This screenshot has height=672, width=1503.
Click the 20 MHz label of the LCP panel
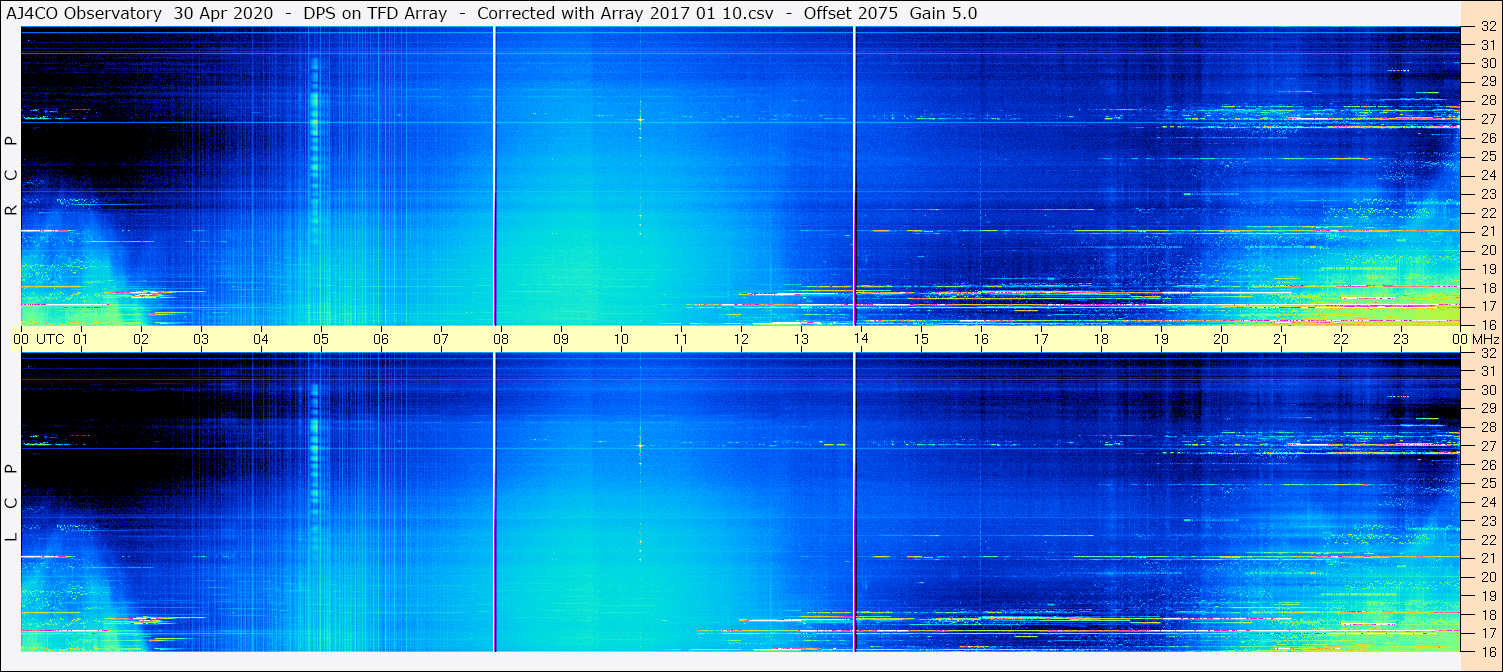[1488, 577]
